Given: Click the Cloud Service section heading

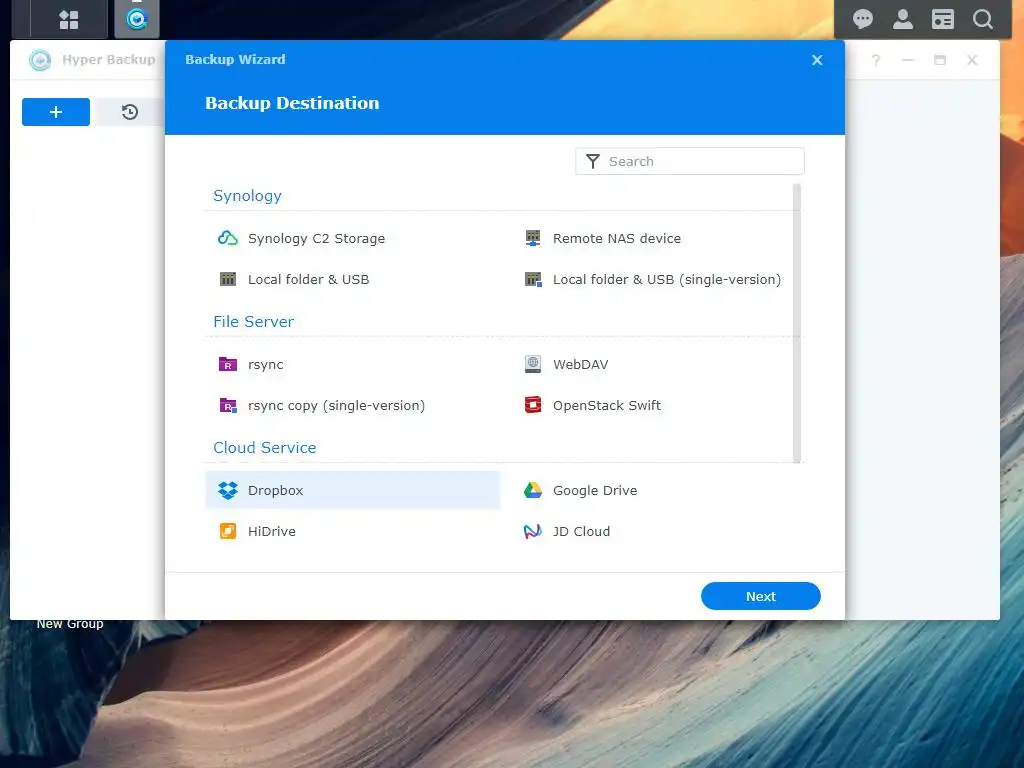Looking at the screenshot, I should 264,447.
